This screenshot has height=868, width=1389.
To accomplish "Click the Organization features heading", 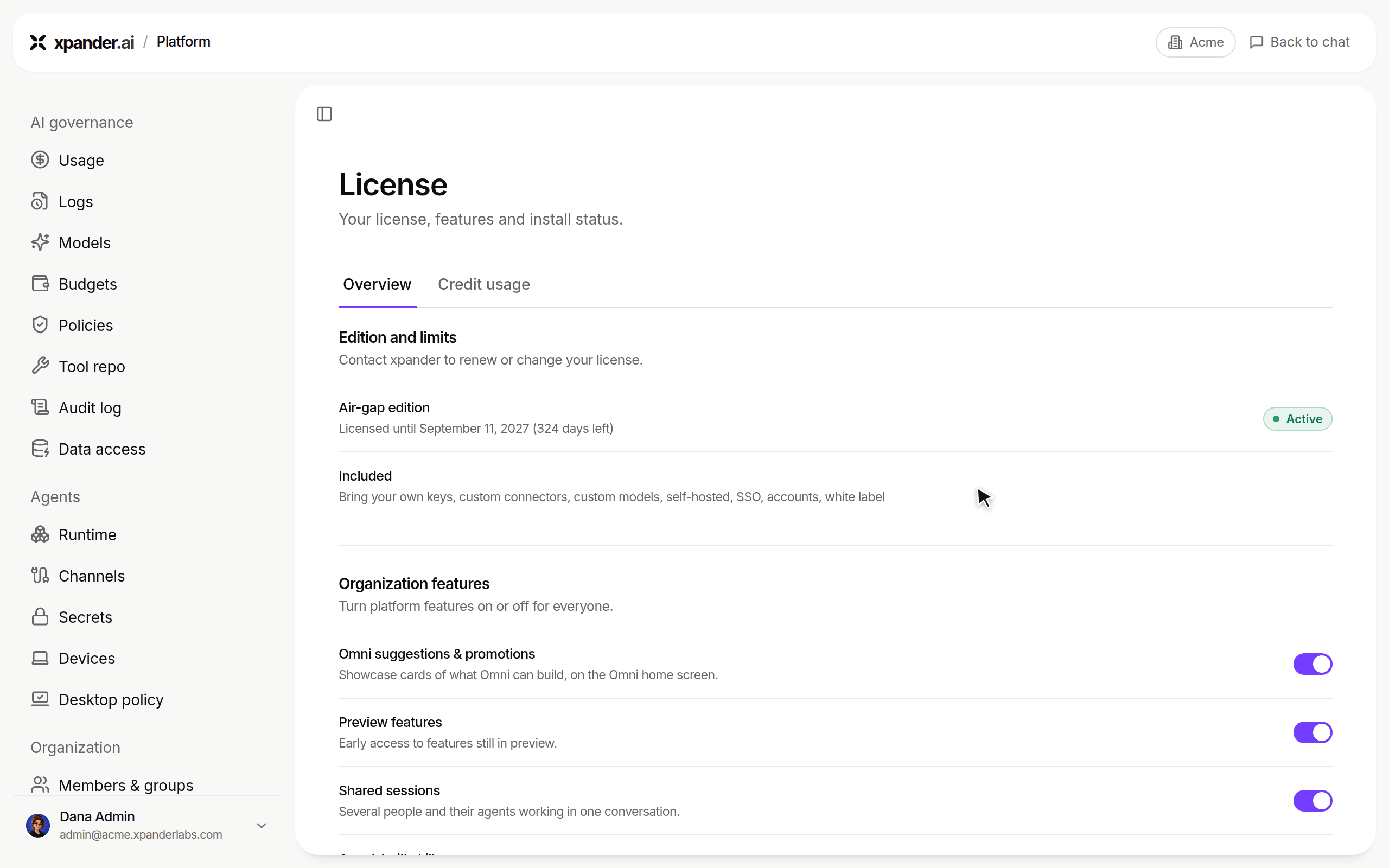I will click(414, 584).
